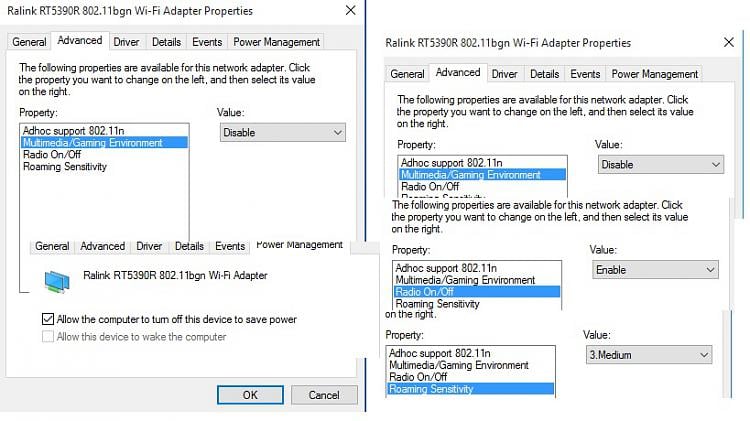Open Driver tab in right window
750x421 pixels.
coord(505,74)
